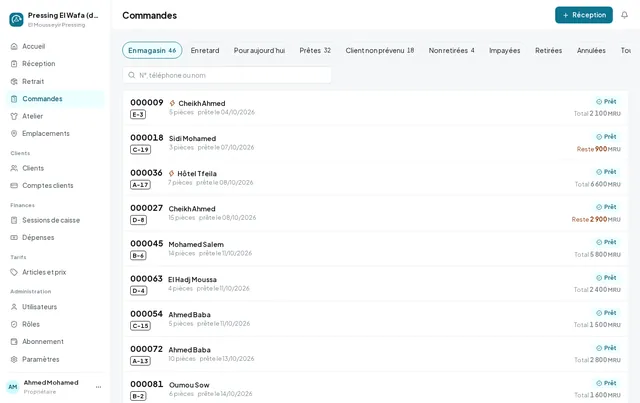Open the Non retirées 4 tab
640x403 pixels.
451,50
